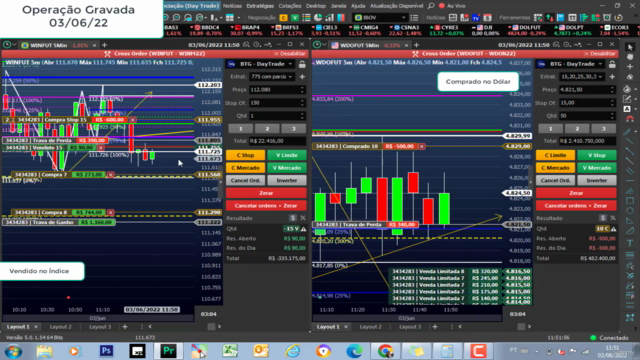Open the Cotações menu
The image size is (640, 360).
click(x=290, y=6)
